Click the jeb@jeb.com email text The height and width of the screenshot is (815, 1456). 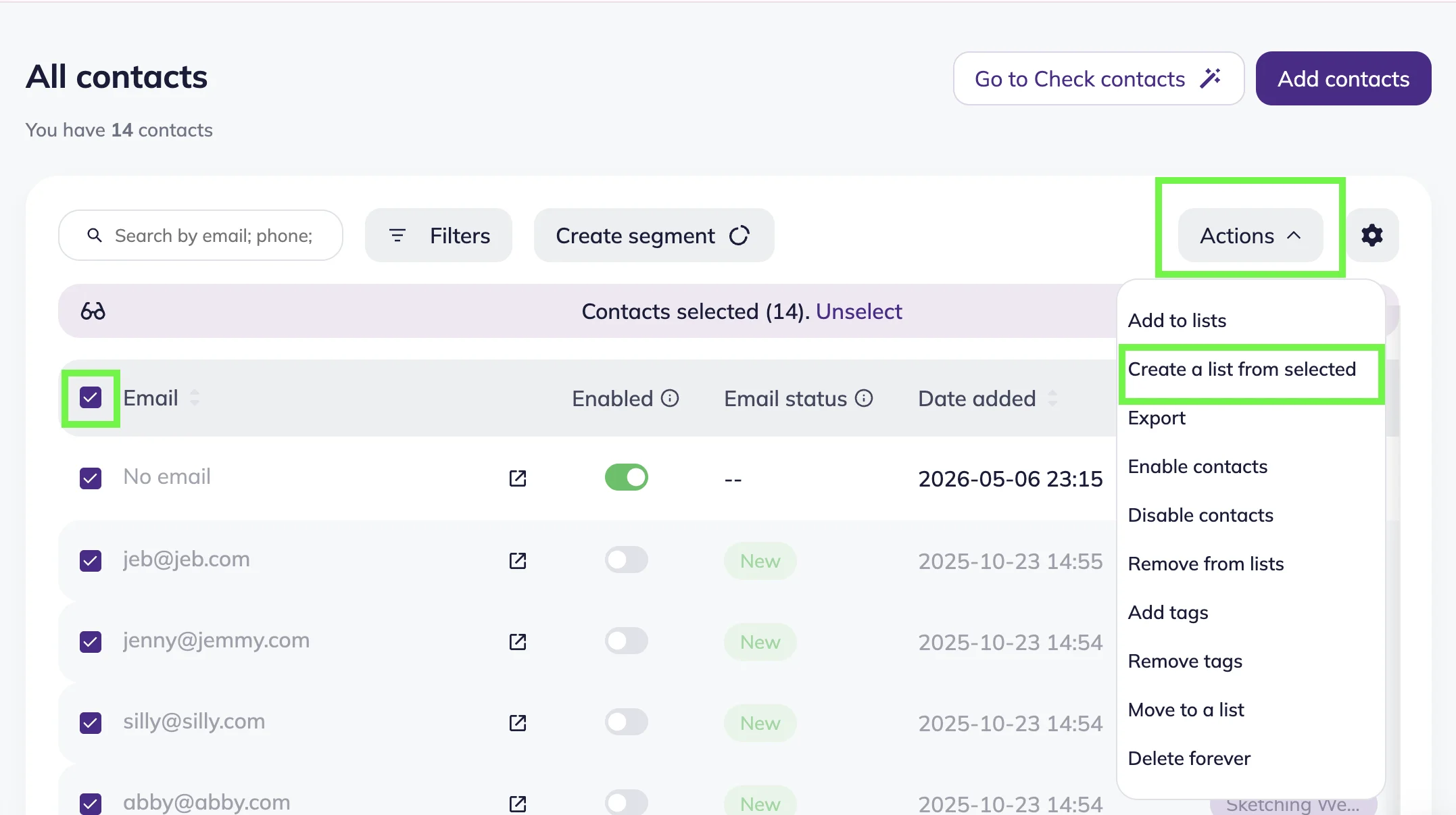coord(187,559)
